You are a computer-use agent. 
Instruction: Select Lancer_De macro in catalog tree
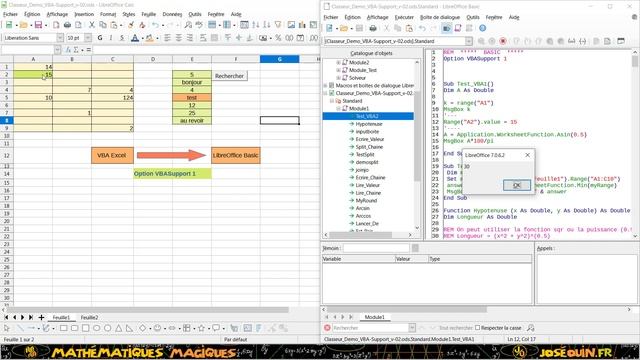[x=367, y=224]
